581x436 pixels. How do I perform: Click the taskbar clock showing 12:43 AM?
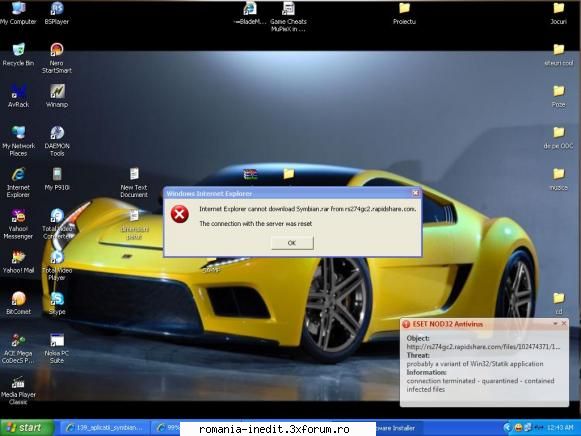point(560,428)
